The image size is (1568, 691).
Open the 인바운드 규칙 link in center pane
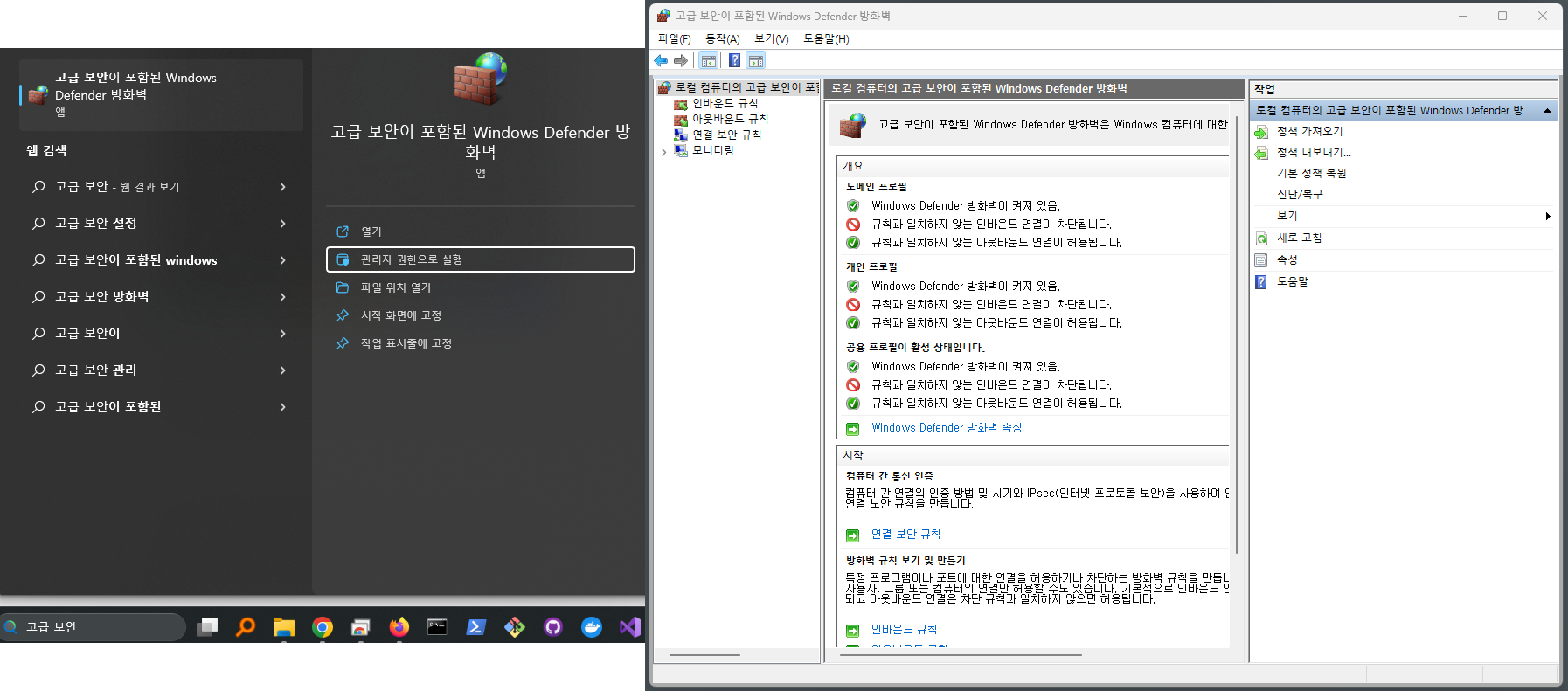tap(904, 629)
